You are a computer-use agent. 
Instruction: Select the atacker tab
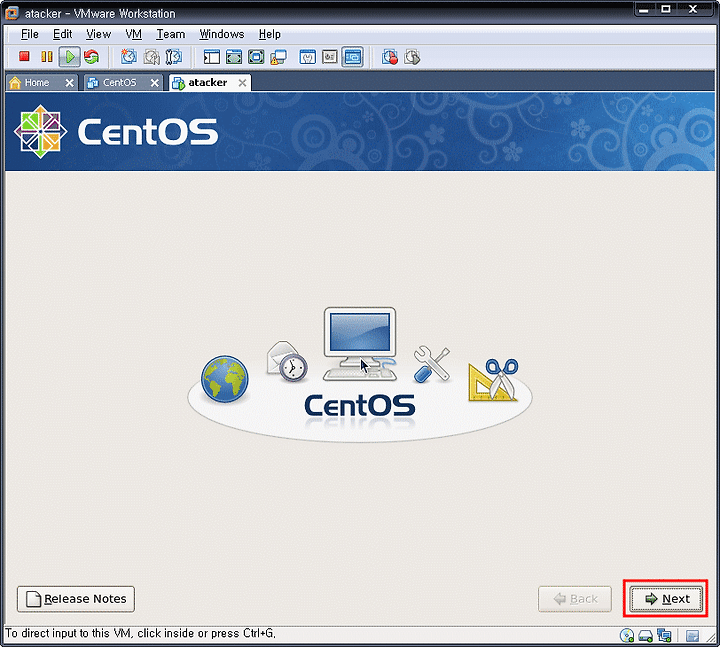pos(208,83)
